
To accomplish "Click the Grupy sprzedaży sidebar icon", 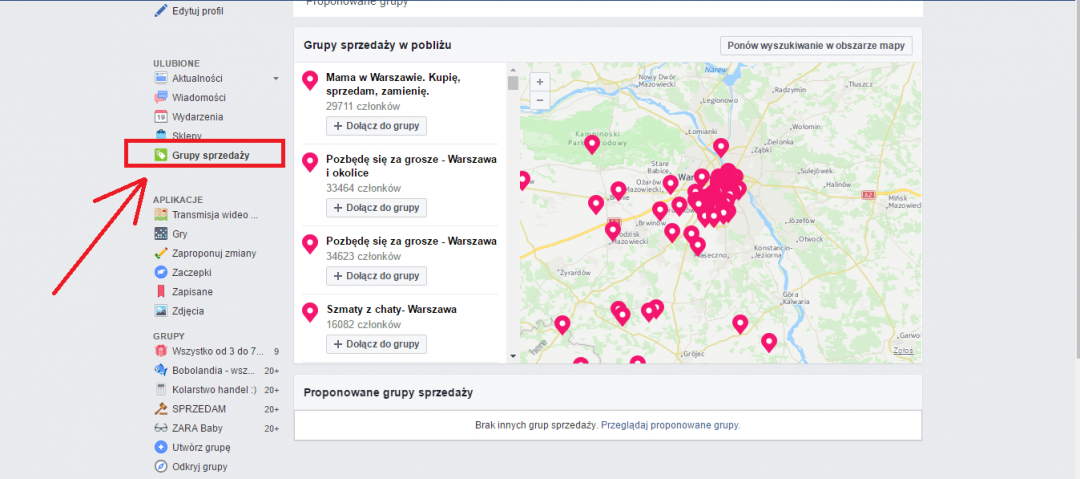I will coord(160,155).
